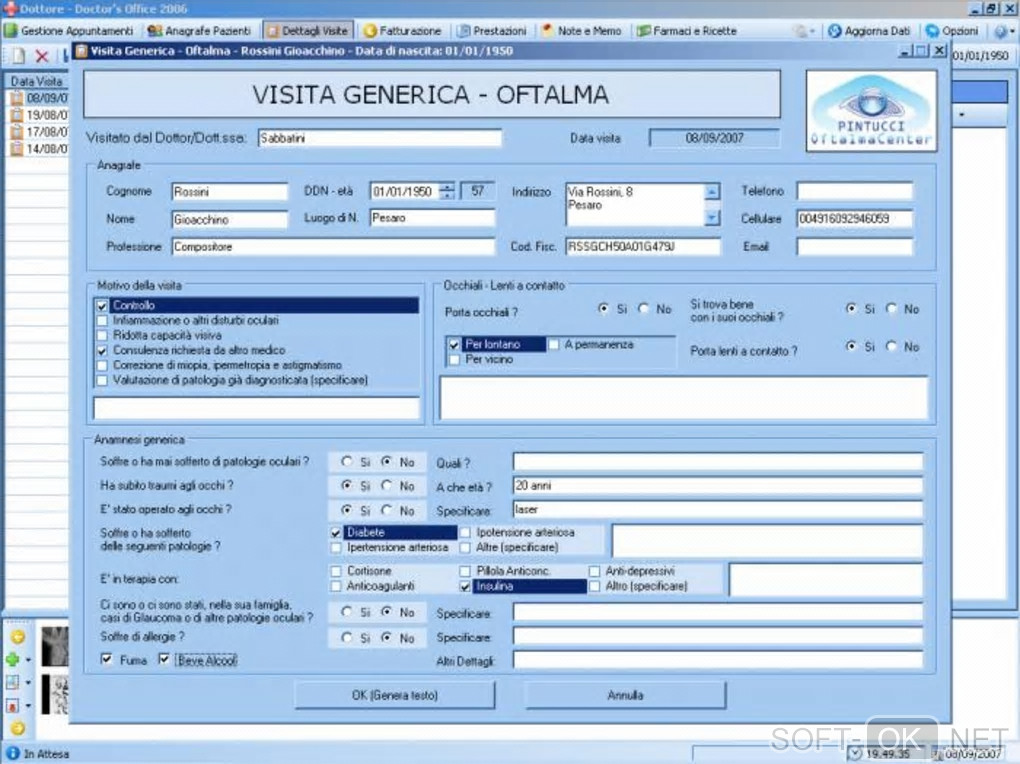Click the Nome field with Gioacchino

[230, 219]
